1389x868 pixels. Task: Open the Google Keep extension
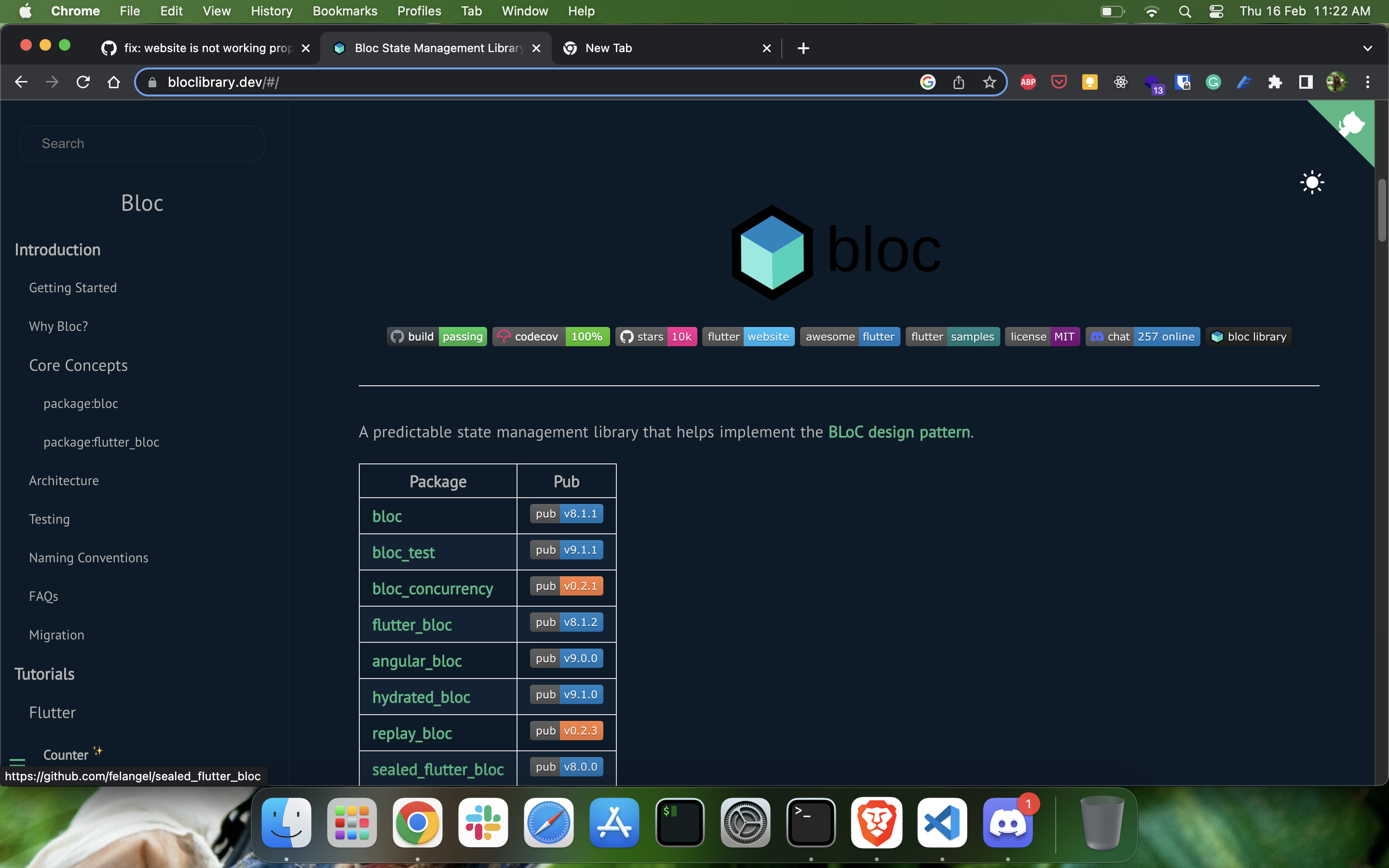click(1089, 82)
